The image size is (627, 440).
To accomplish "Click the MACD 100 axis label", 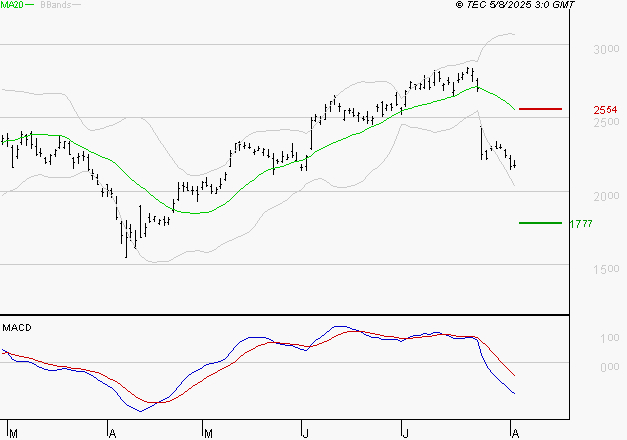I will coord(610,338).
